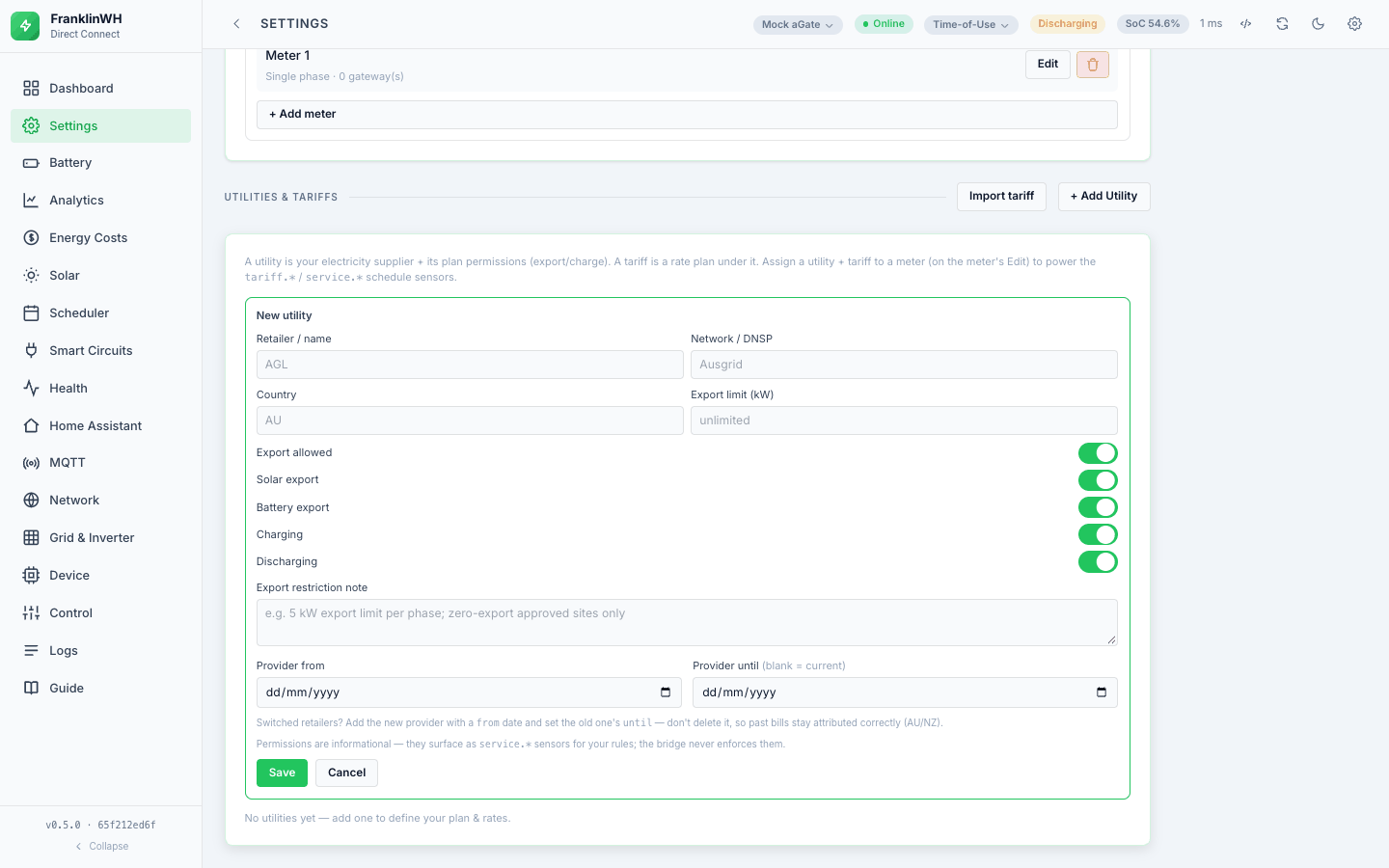Click the + Add meter button
Screen dimensions: 1389x868
[x=687, y=115]
